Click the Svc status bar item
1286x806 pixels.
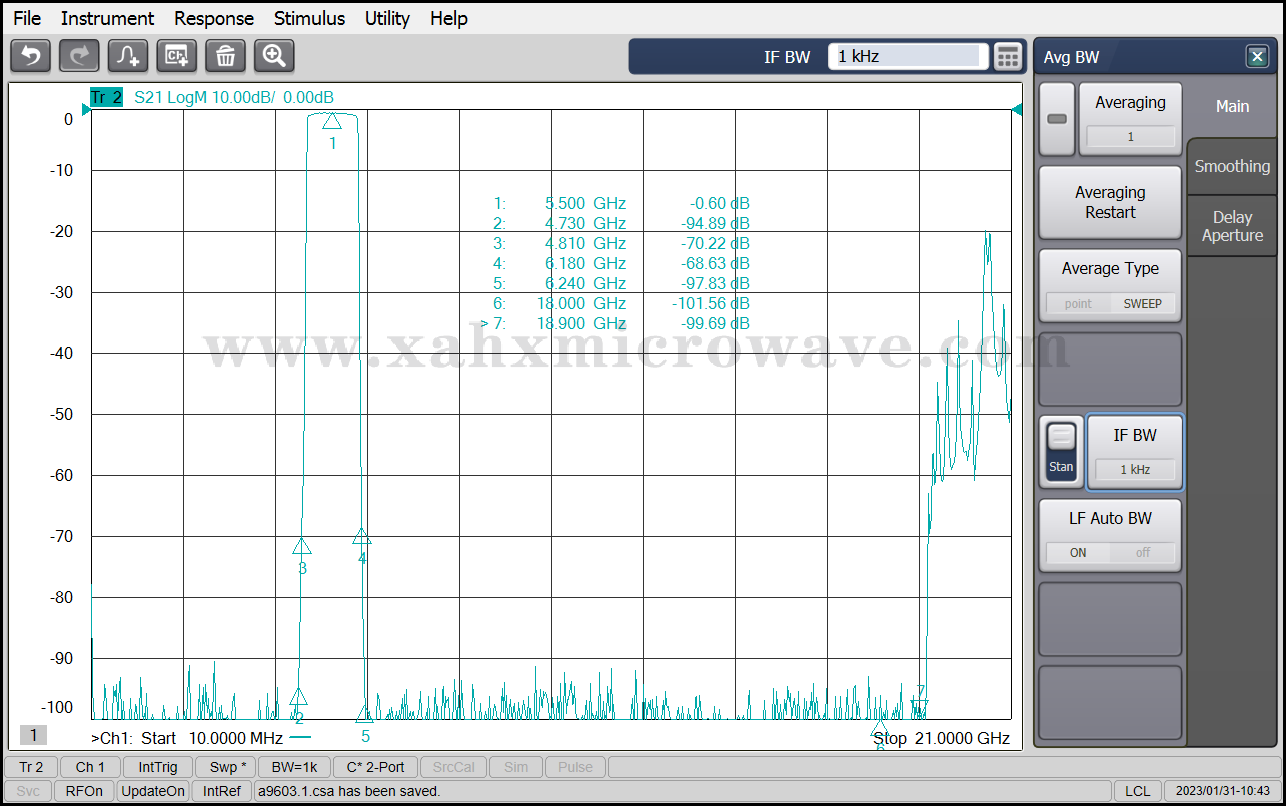point(28,791)
